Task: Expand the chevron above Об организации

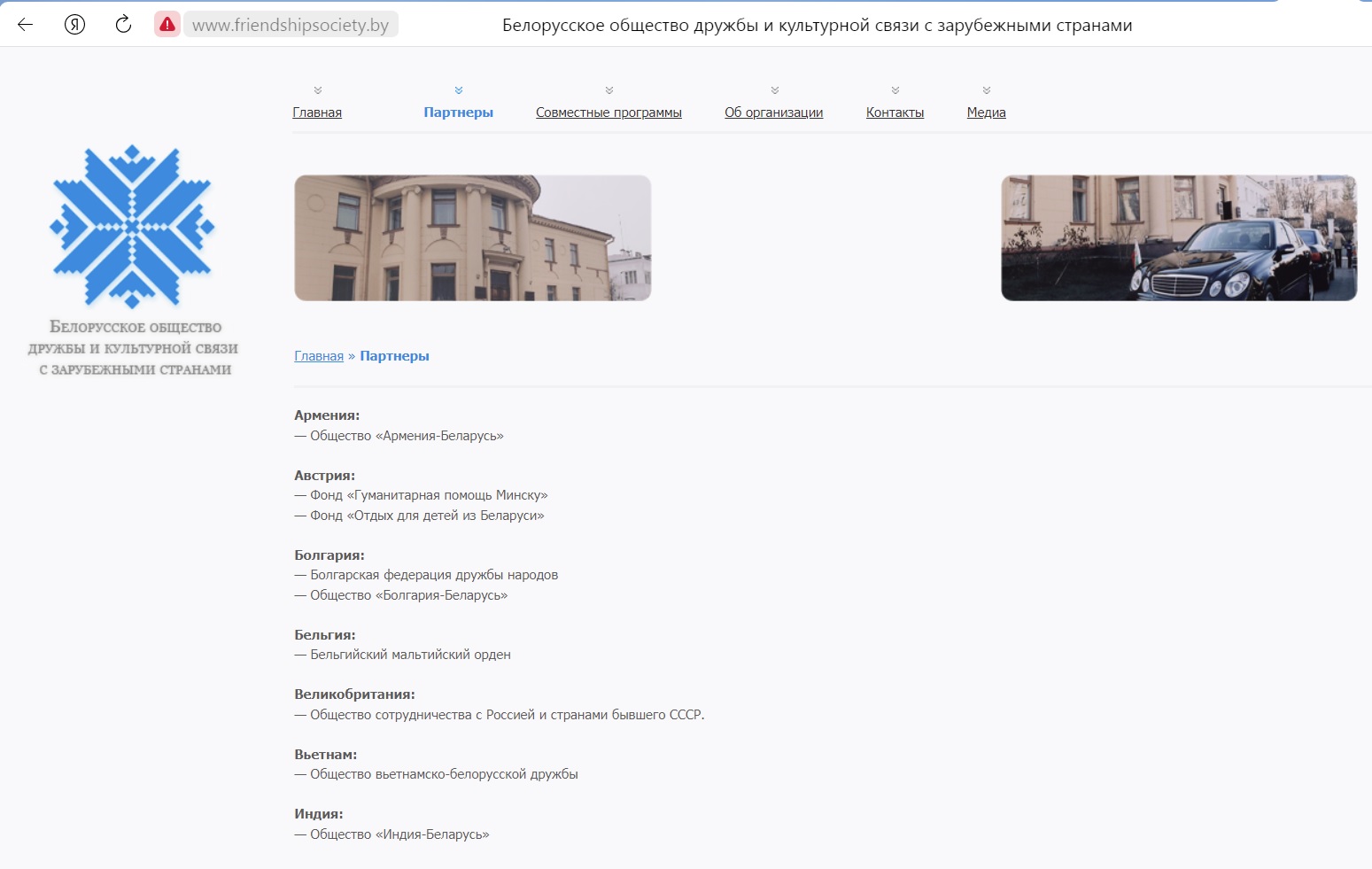Action: click(775, 90)
